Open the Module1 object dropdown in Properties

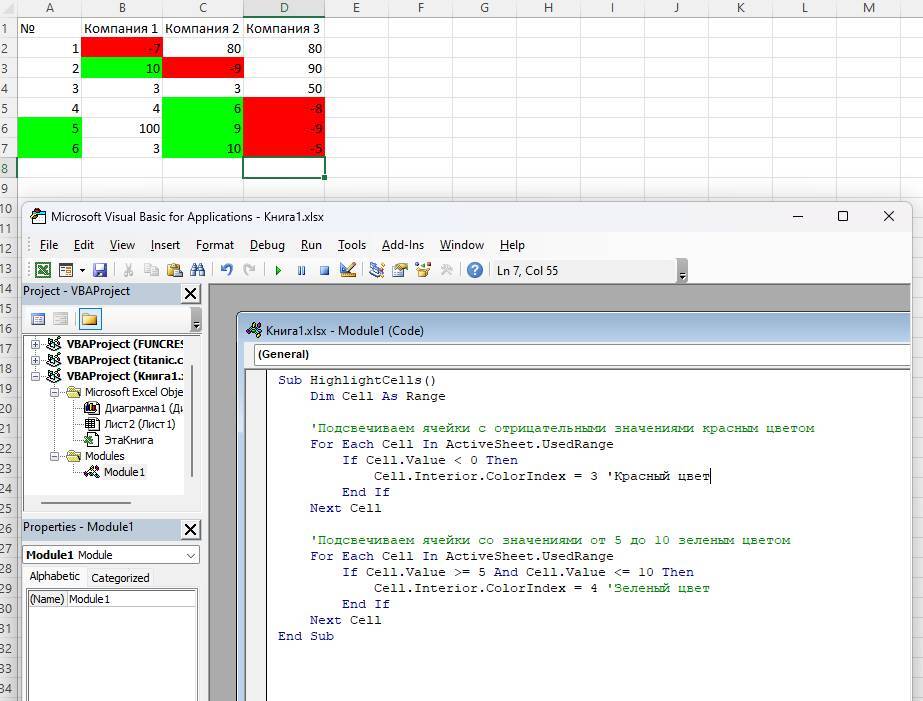[190, 555]
